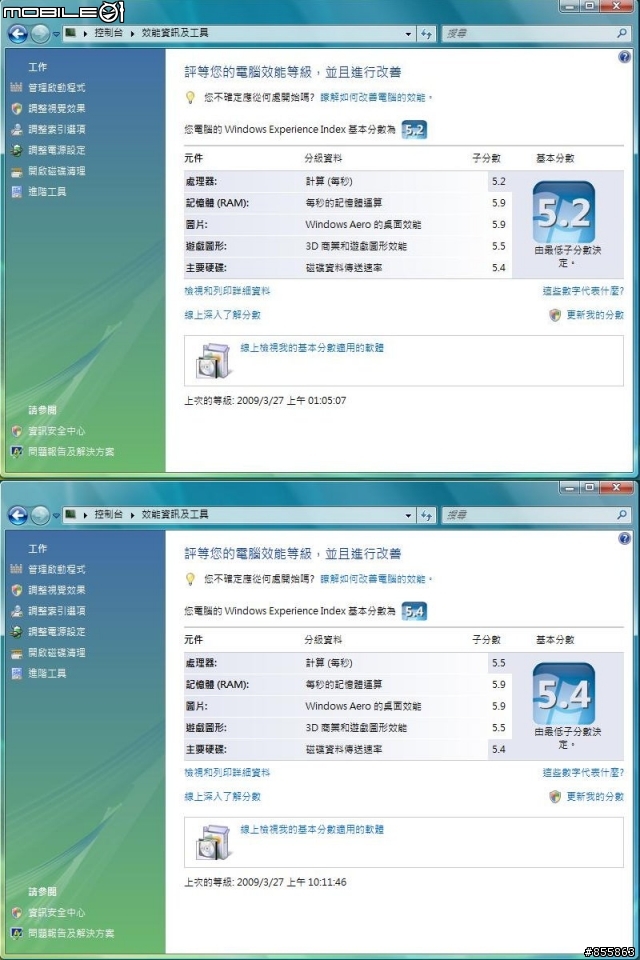Click the 開啟磁碟清理 text link in the 5.2 score window
Image resolution: width=640 pixels, height=960 pixels.
click(57, 171)
